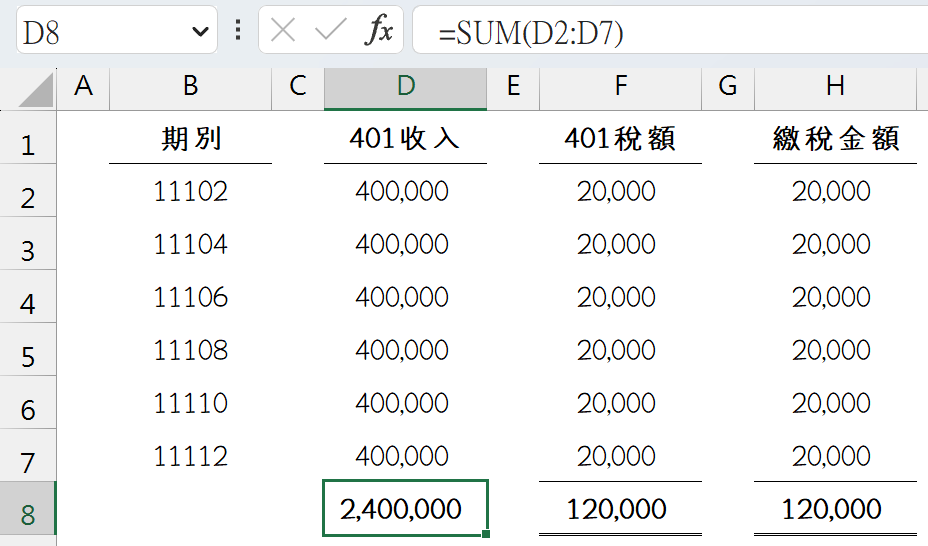Select row 1 header
Viewport: 928px width, 546px height.
(x=28, y=138)
